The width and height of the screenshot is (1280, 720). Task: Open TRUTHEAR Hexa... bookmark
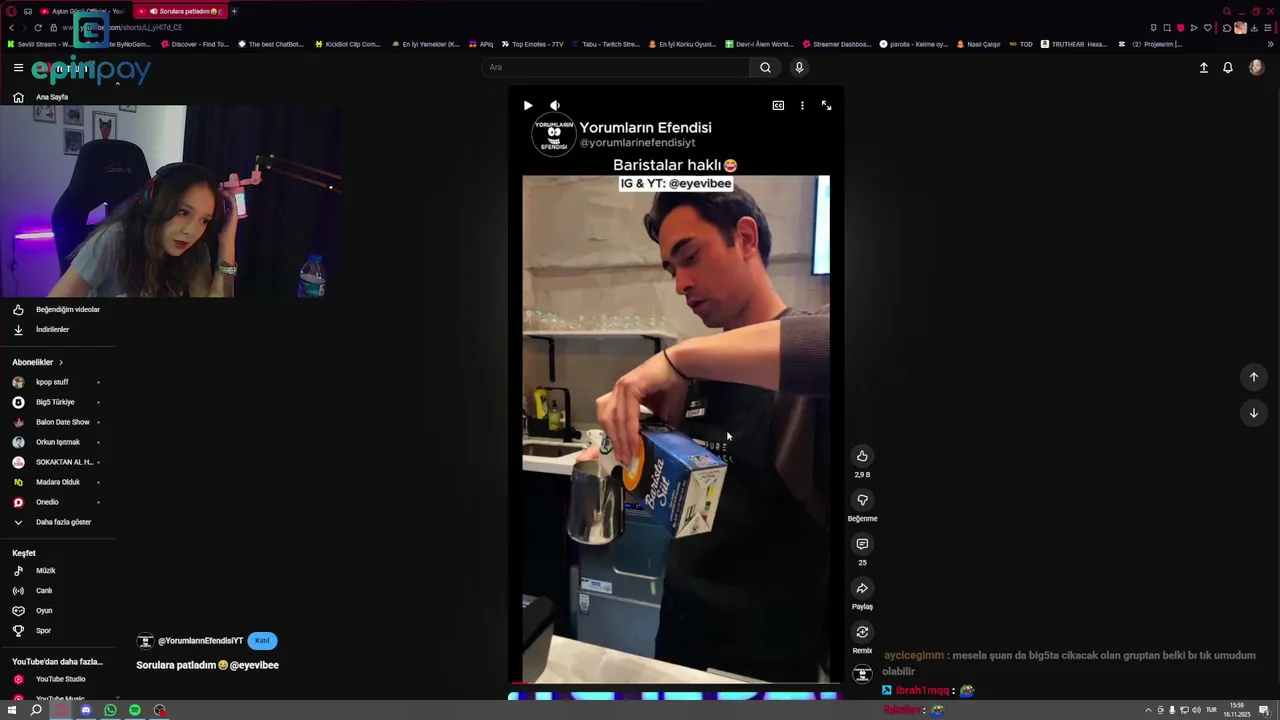pyautogui.click(x=1074, y=44)
